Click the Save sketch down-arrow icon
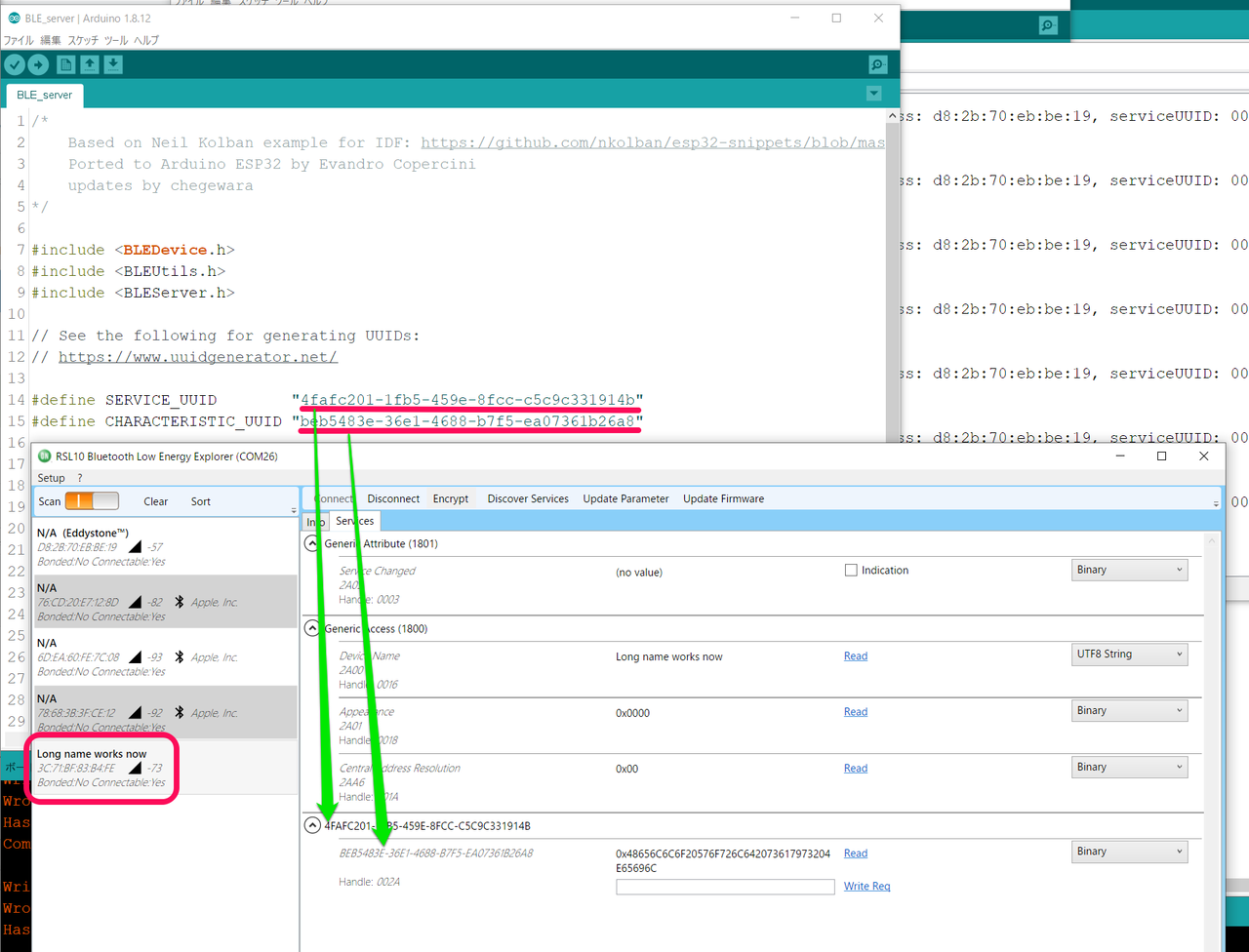Screen dimensions: 1249x952 (113, 65)
